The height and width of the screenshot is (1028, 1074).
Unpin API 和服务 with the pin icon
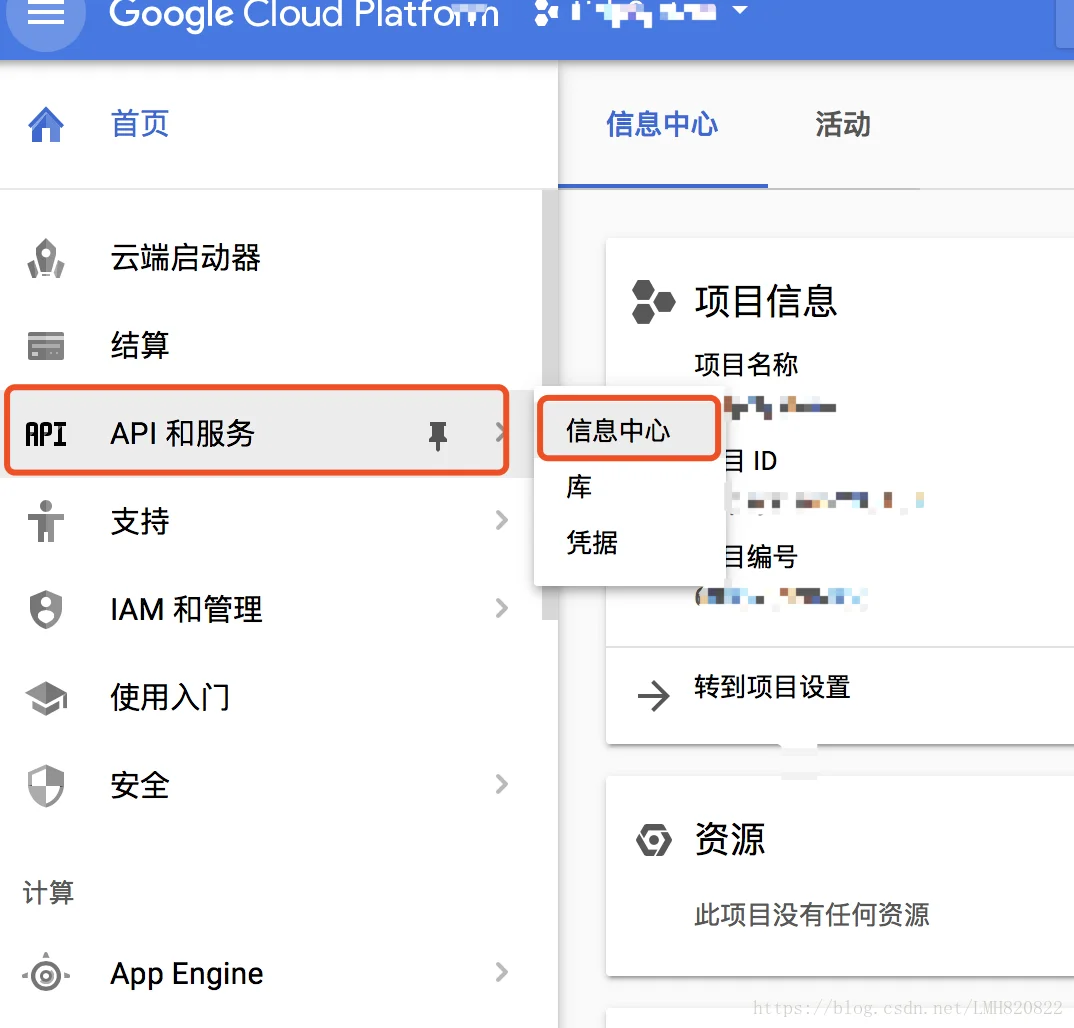pos(438,436)
